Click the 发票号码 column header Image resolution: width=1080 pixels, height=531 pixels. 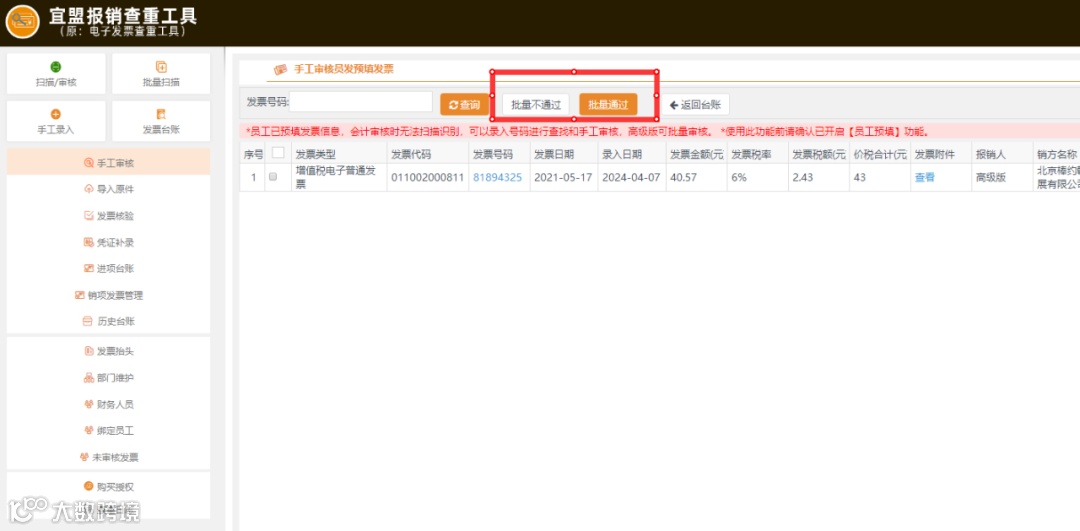pyautogui.click(x=493, y=154)
